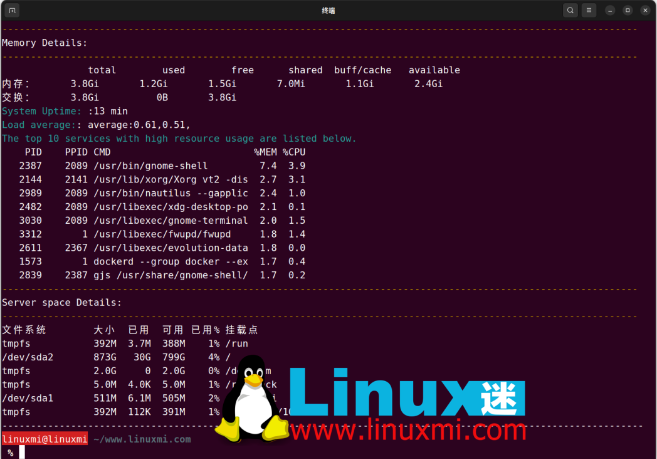Click the 2.4Gi available memory value

pos(428,84)
